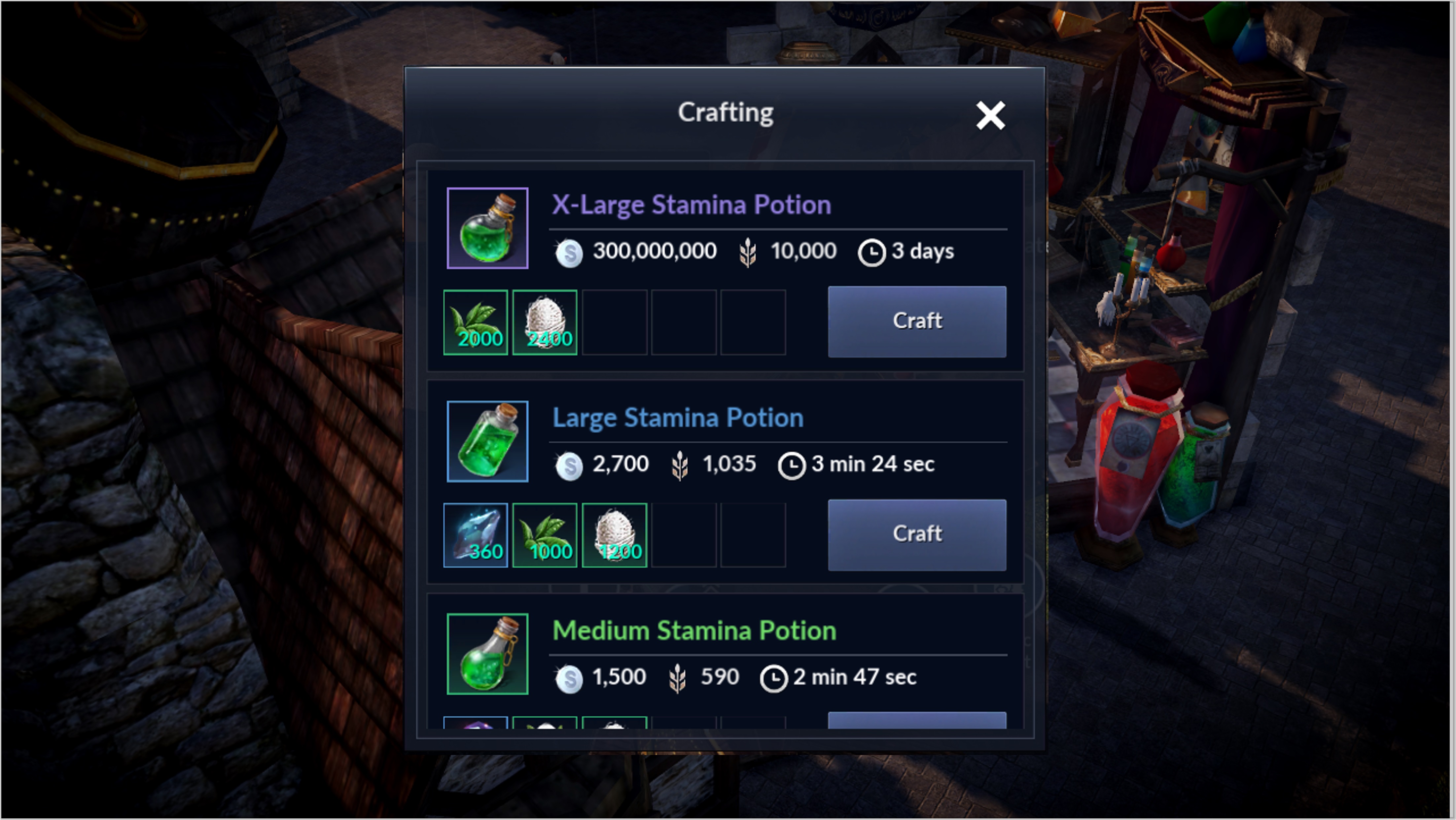Image resolution: width=1456 pixels, height=820 pixels.
Task: Click the Medium Stamina Potion flask icon
Action: tap(487, 654)
